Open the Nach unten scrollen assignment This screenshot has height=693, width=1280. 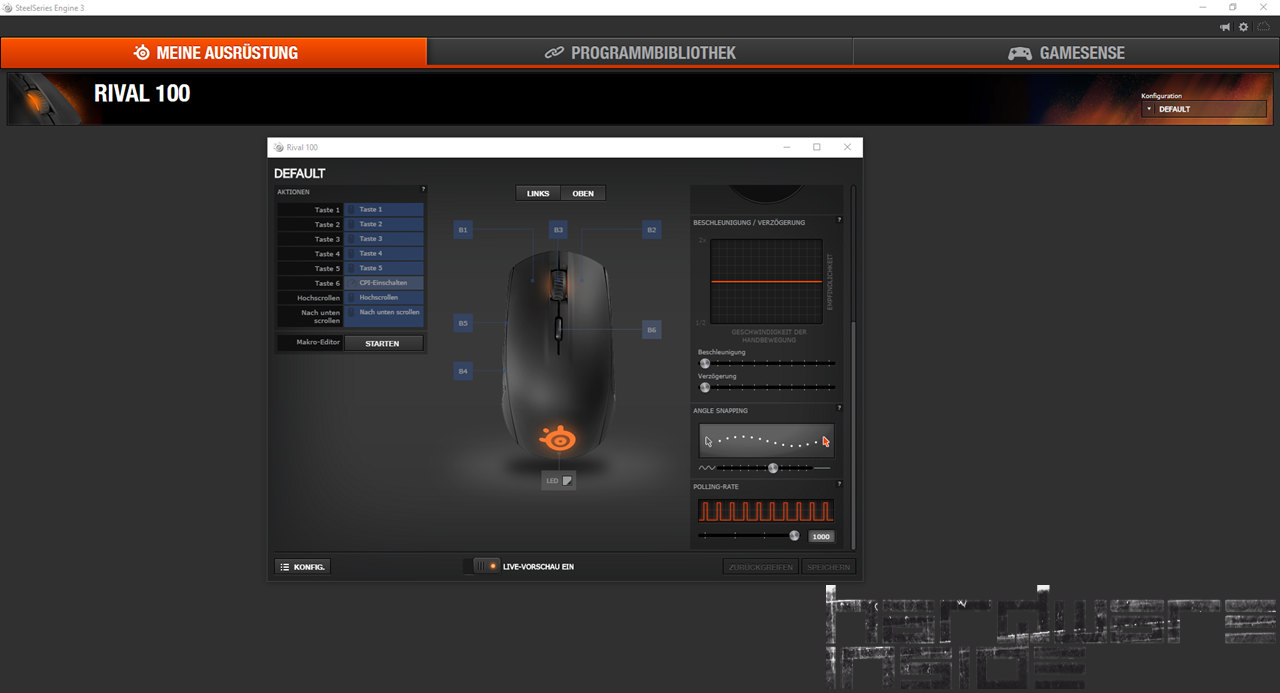tap(384, 316)
